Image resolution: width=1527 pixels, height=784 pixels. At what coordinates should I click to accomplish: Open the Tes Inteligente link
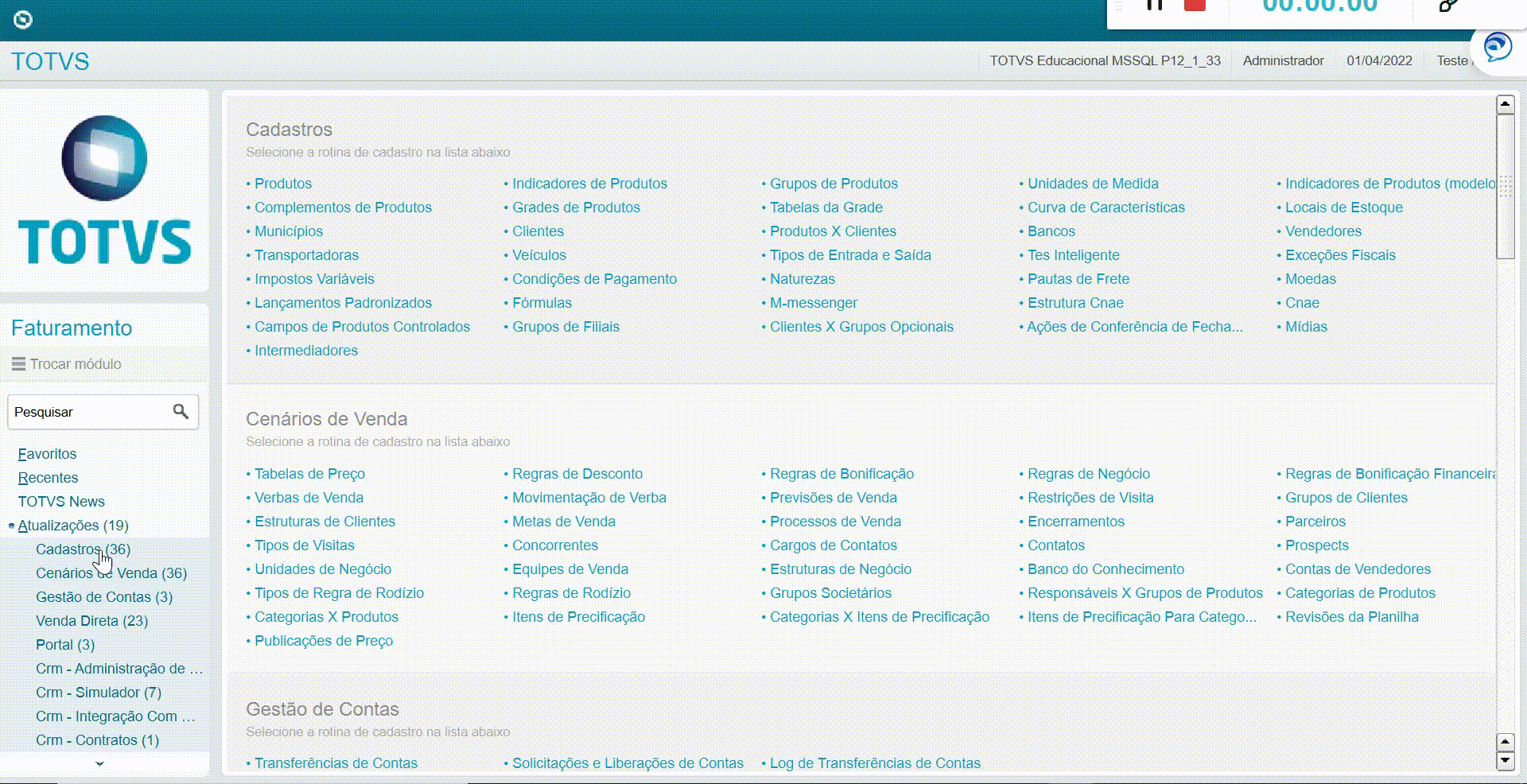1074,255
